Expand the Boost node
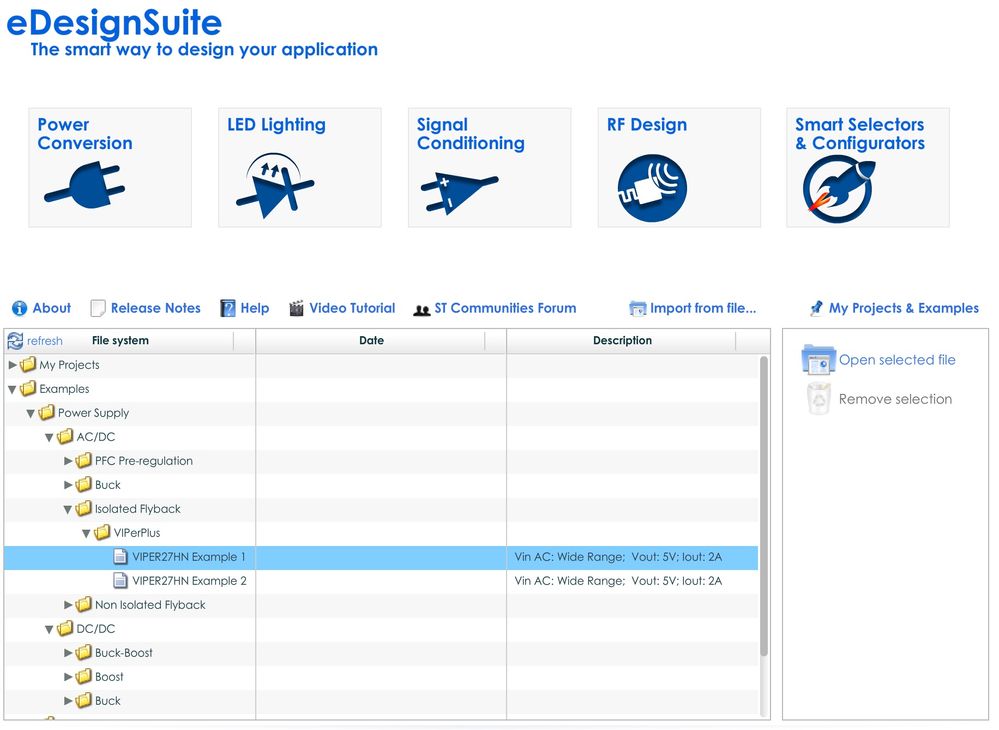Image resolution: width=999 pixels, height=730 pixels. 68,677
